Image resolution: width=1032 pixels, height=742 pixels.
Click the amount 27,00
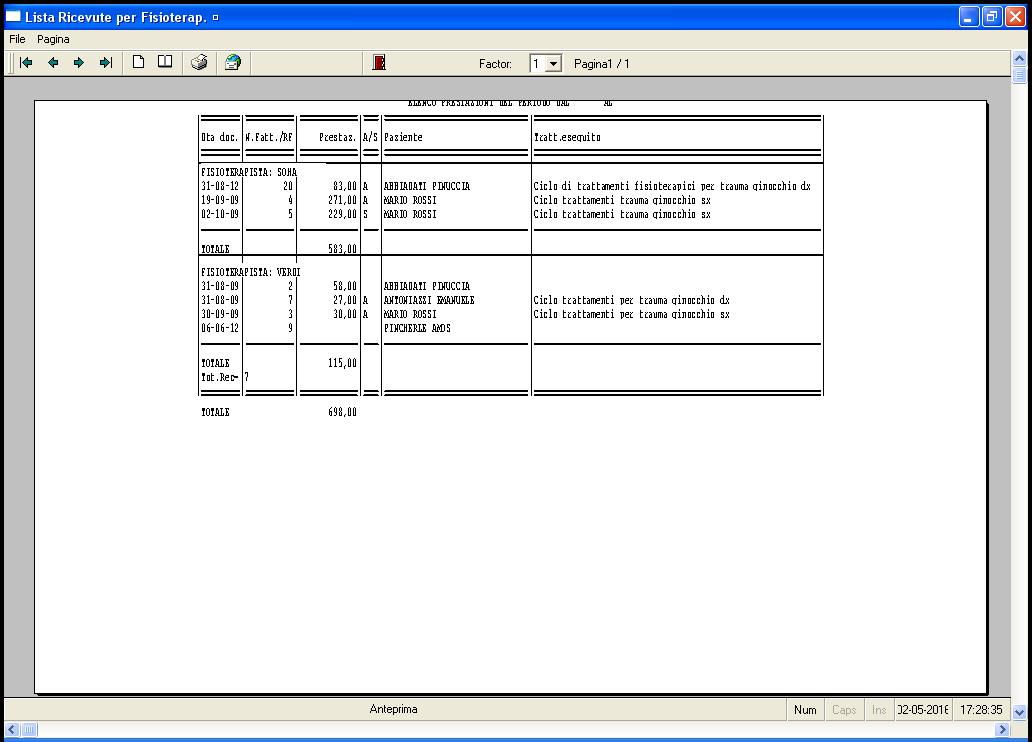tap(345, 300)
